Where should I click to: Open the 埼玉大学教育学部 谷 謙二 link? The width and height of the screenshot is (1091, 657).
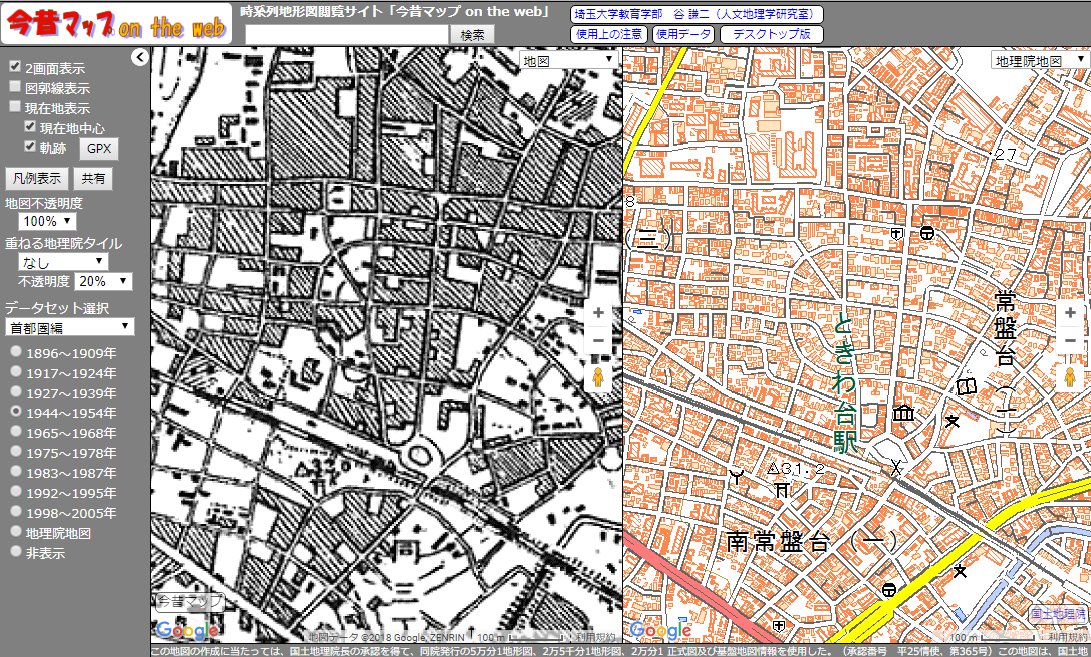[x=696, y=14]
